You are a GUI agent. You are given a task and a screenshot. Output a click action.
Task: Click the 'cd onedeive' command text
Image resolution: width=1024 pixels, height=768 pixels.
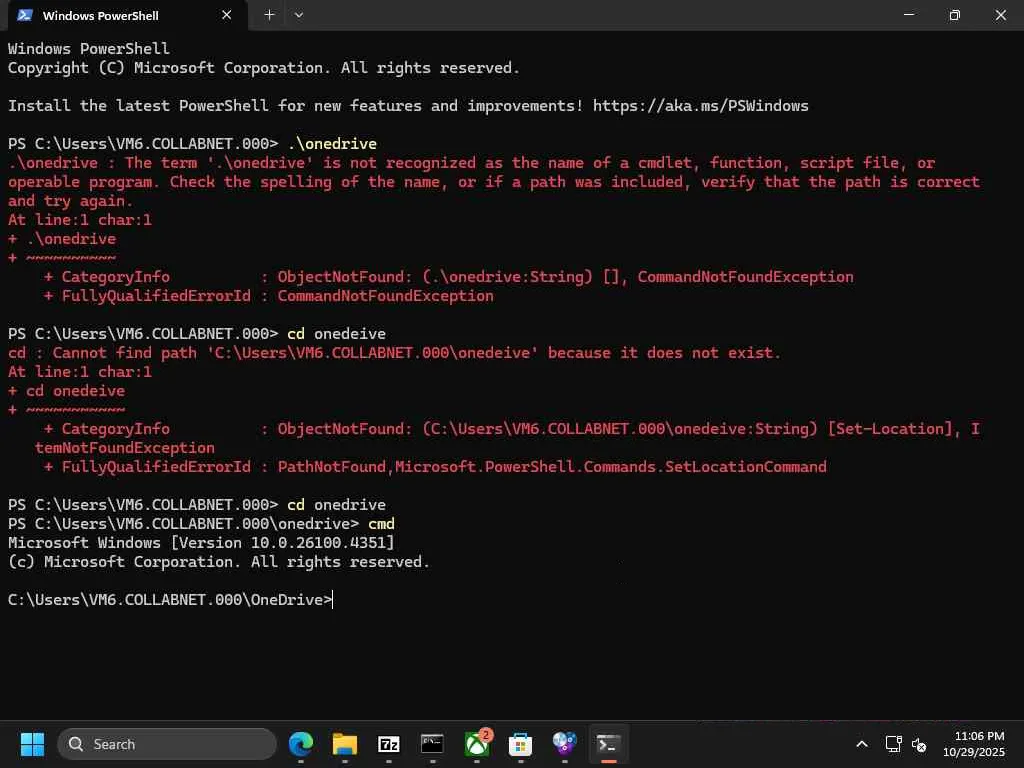click(x=336, y=334)
